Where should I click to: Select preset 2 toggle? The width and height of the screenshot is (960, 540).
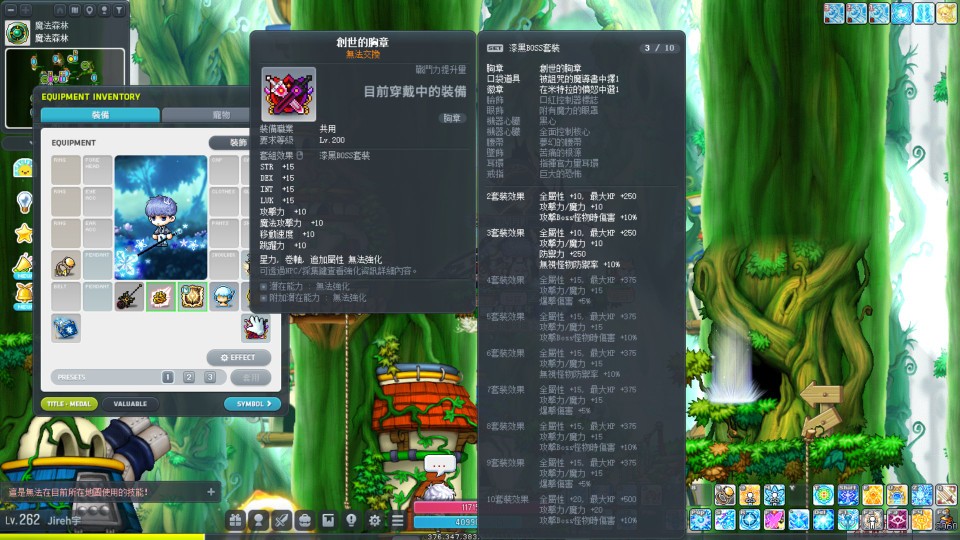click(189, 377)
